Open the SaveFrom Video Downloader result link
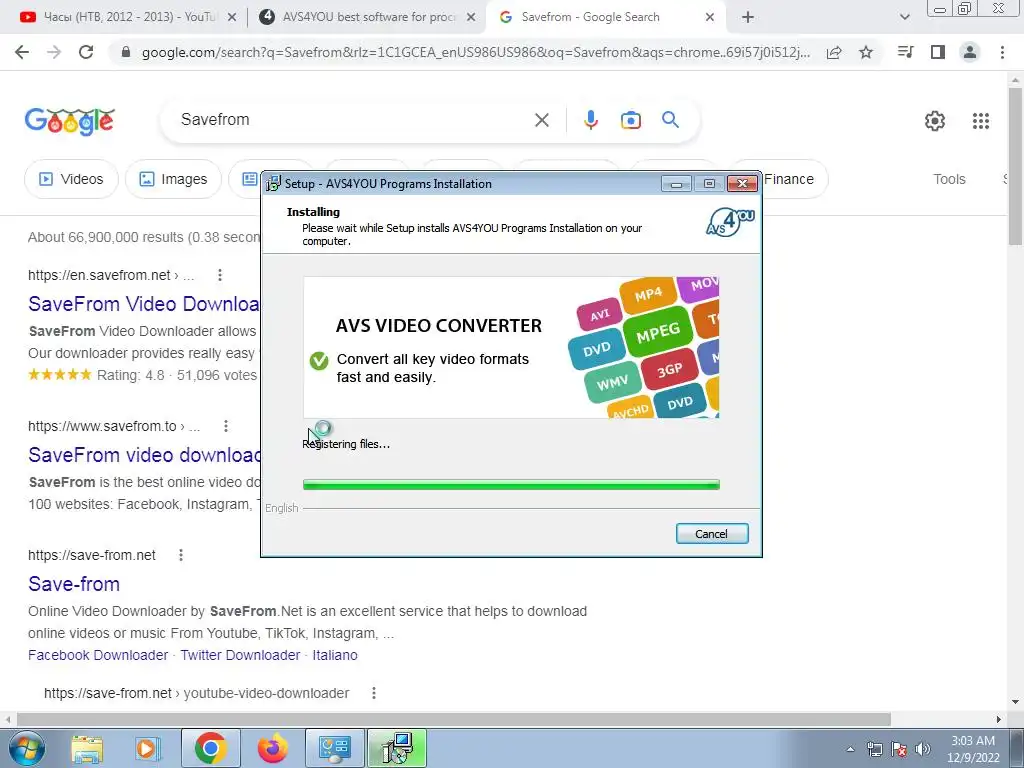The height and width of the screenshot is (768, 1024). [x=144, y=304]
